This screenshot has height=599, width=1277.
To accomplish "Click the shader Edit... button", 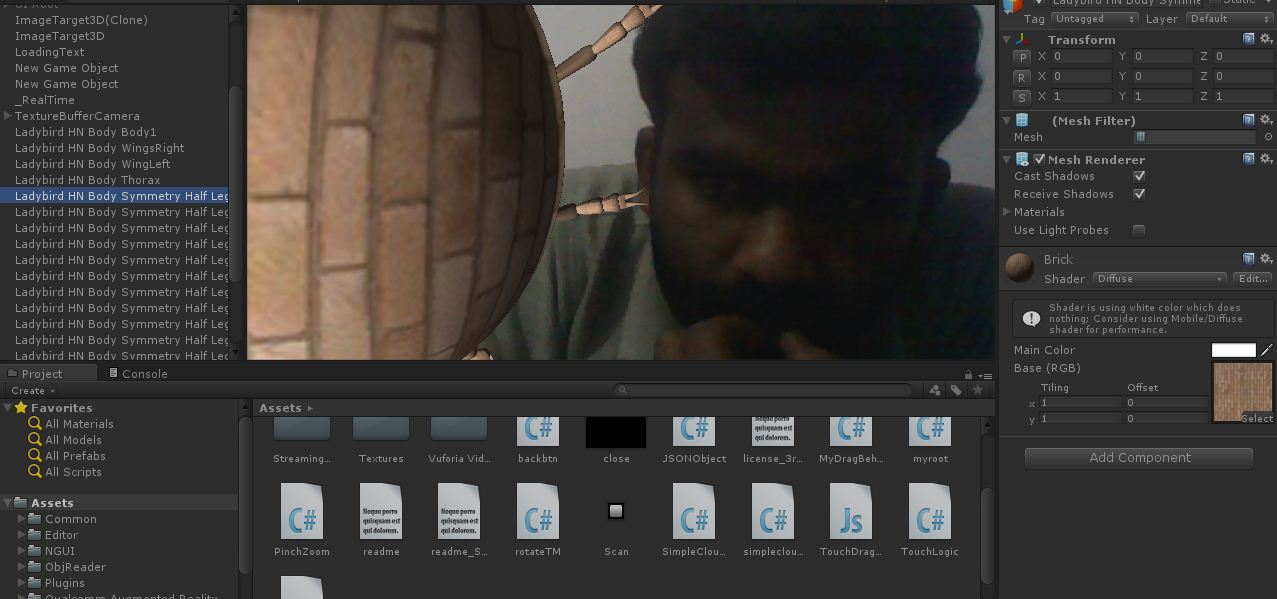I will [1252, 279].
